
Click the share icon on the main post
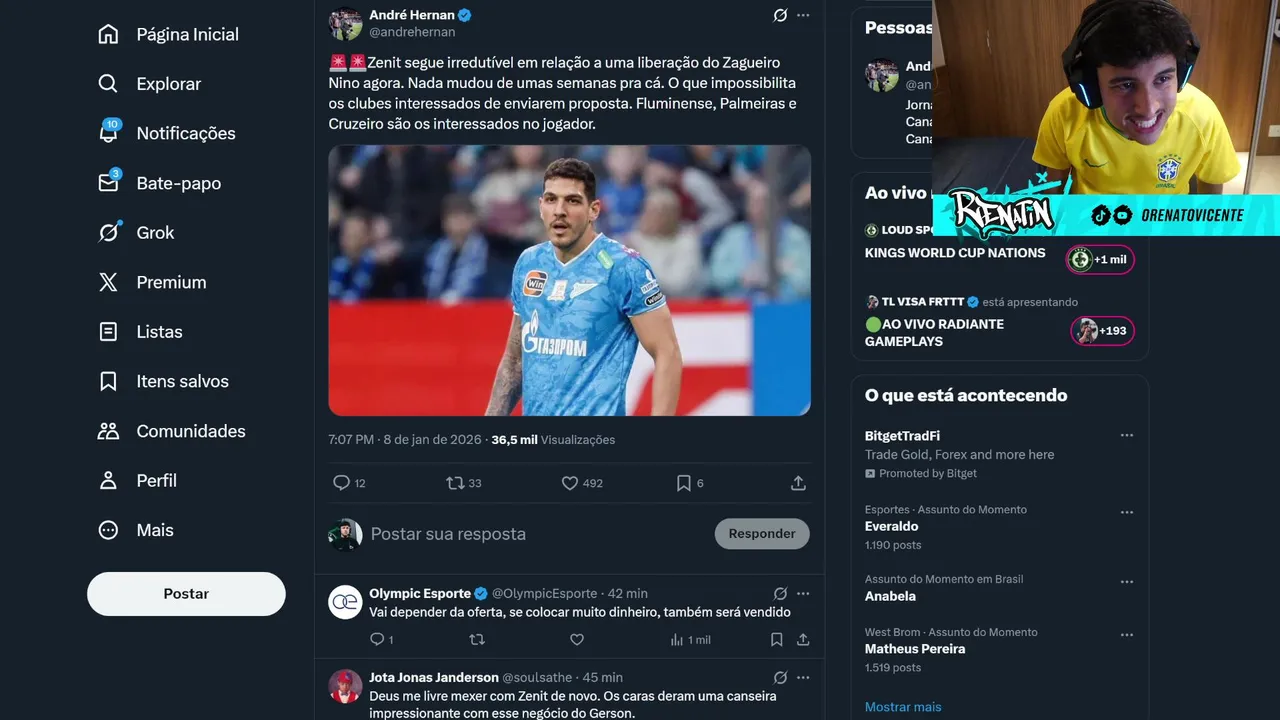pos(798,483)
